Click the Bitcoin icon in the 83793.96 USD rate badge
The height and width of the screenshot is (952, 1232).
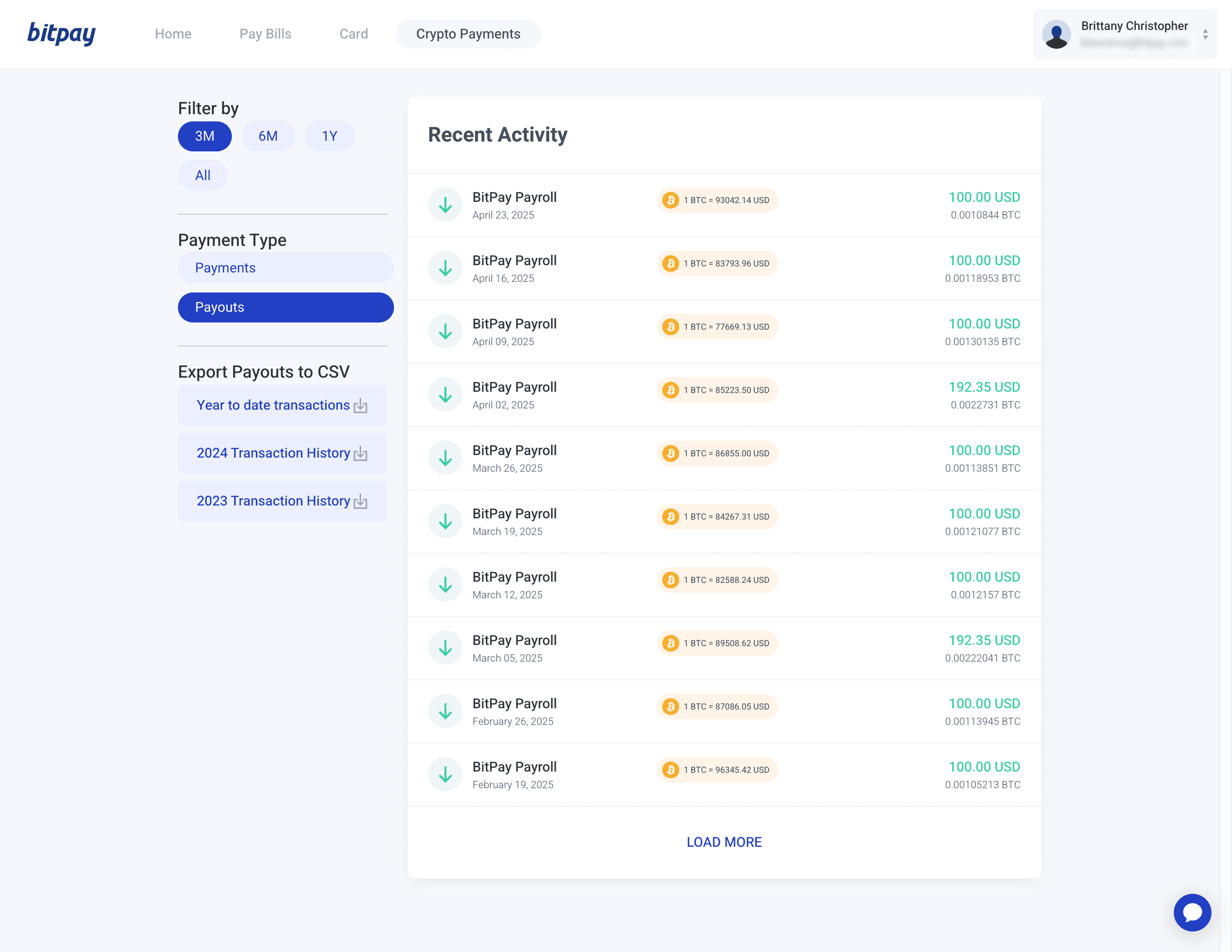pyautogui.click(x=671, y=263)
